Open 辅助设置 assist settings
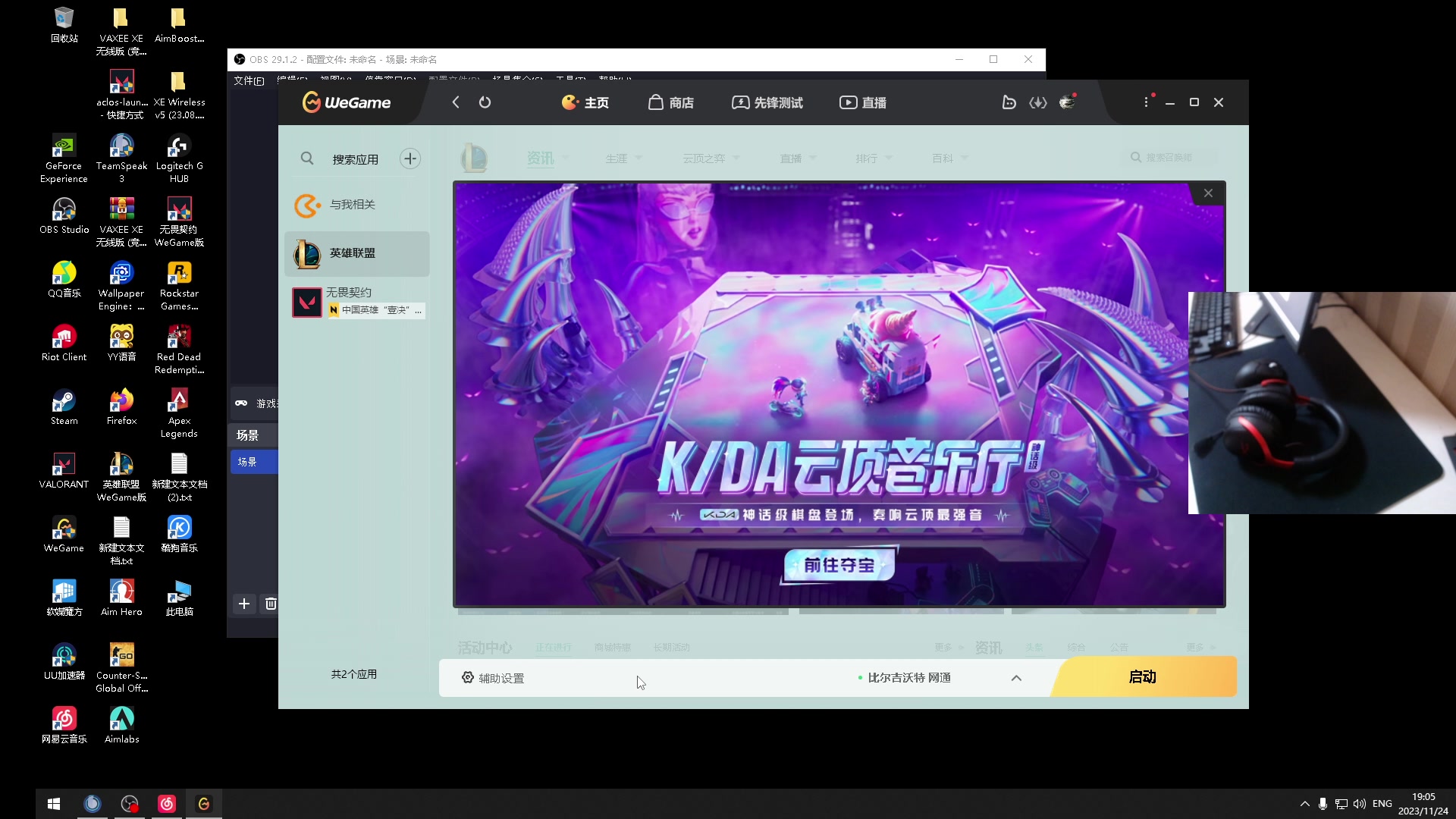Viewport: 1456px width, 819px height. point(493,678)
